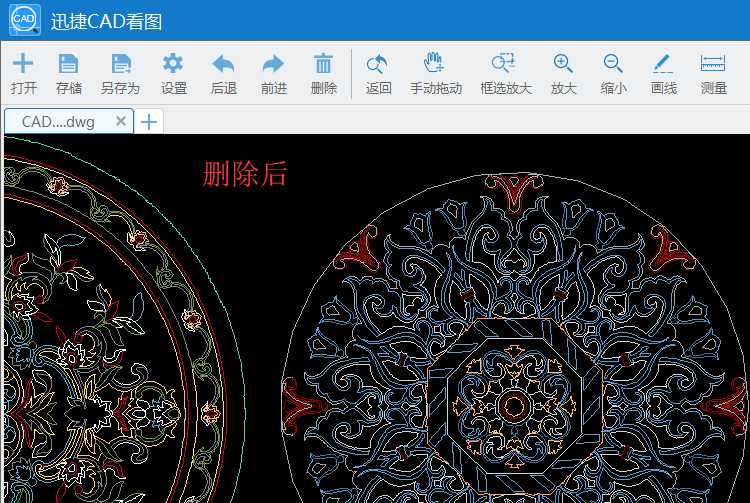Undo with the 后退 arrow
The width and height of the screenshot is (750, 503).
(x=223, y=64)
